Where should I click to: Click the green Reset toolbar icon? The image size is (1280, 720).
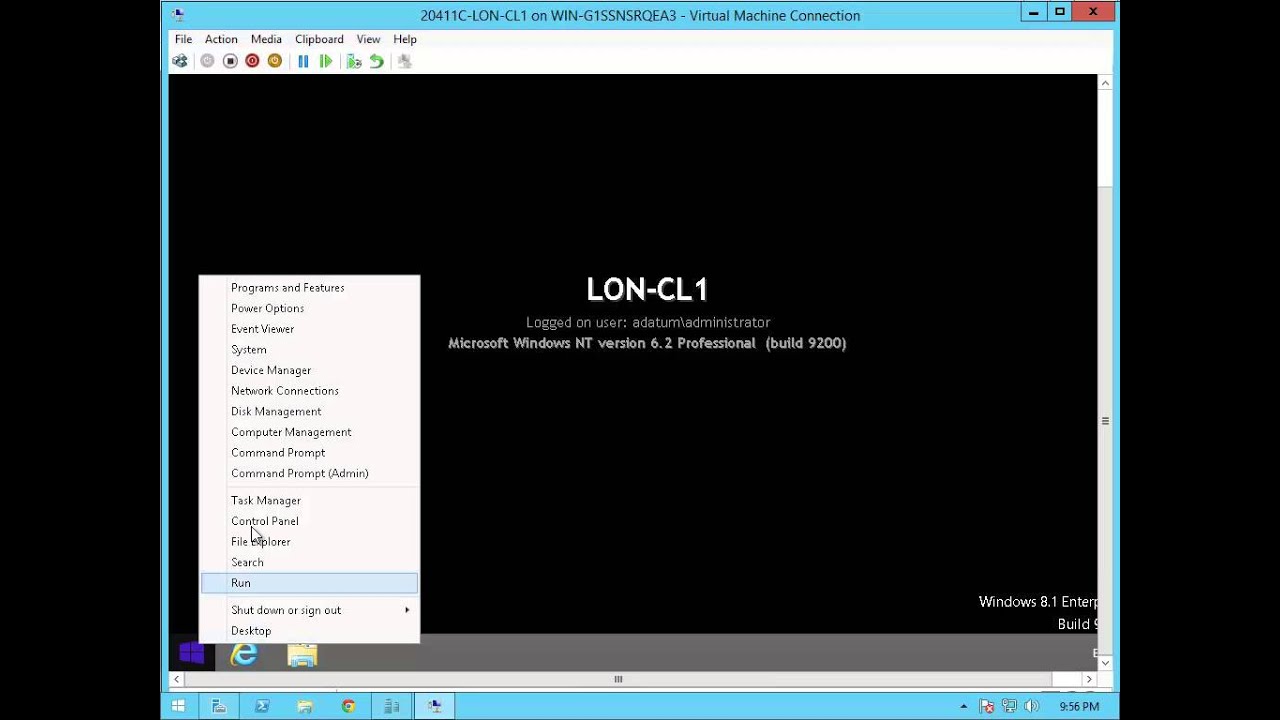point(325,61)
